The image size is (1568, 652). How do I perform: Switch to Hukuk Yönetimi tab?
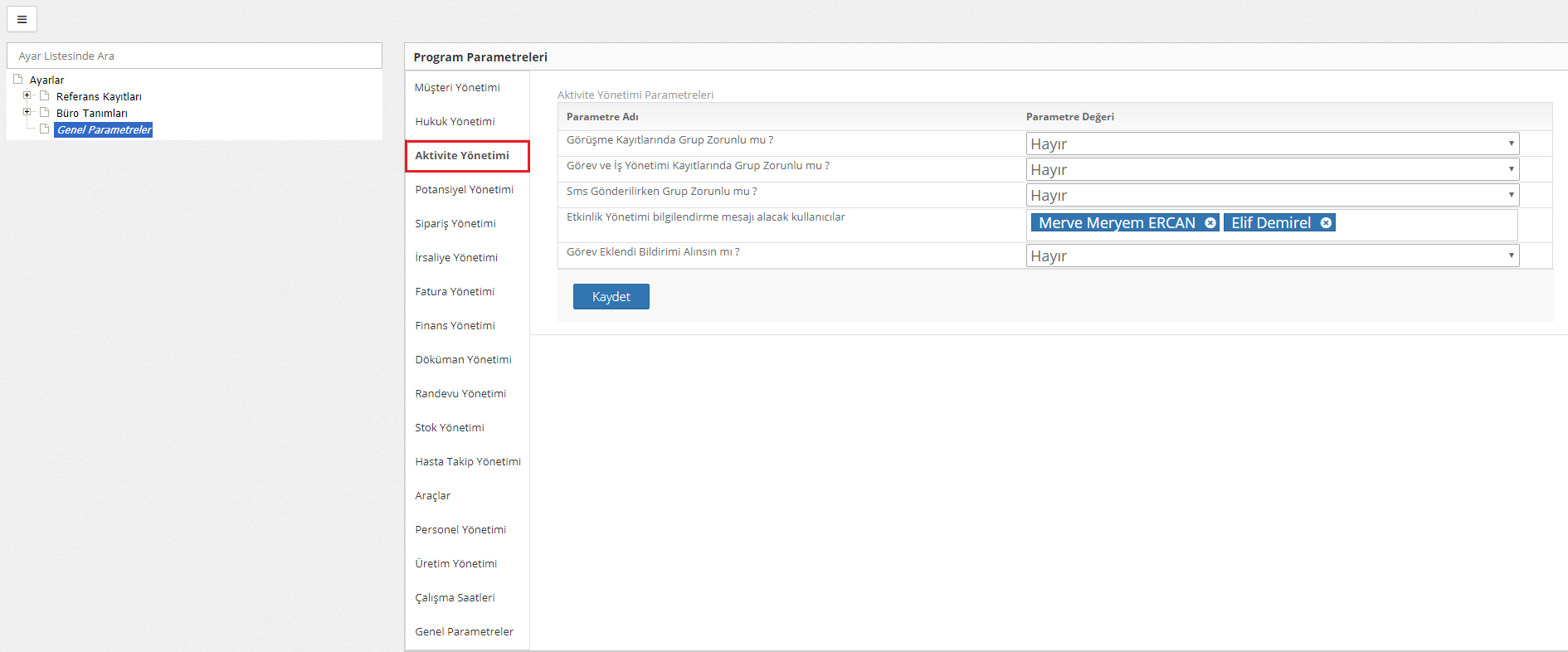[x=455, y=121]
